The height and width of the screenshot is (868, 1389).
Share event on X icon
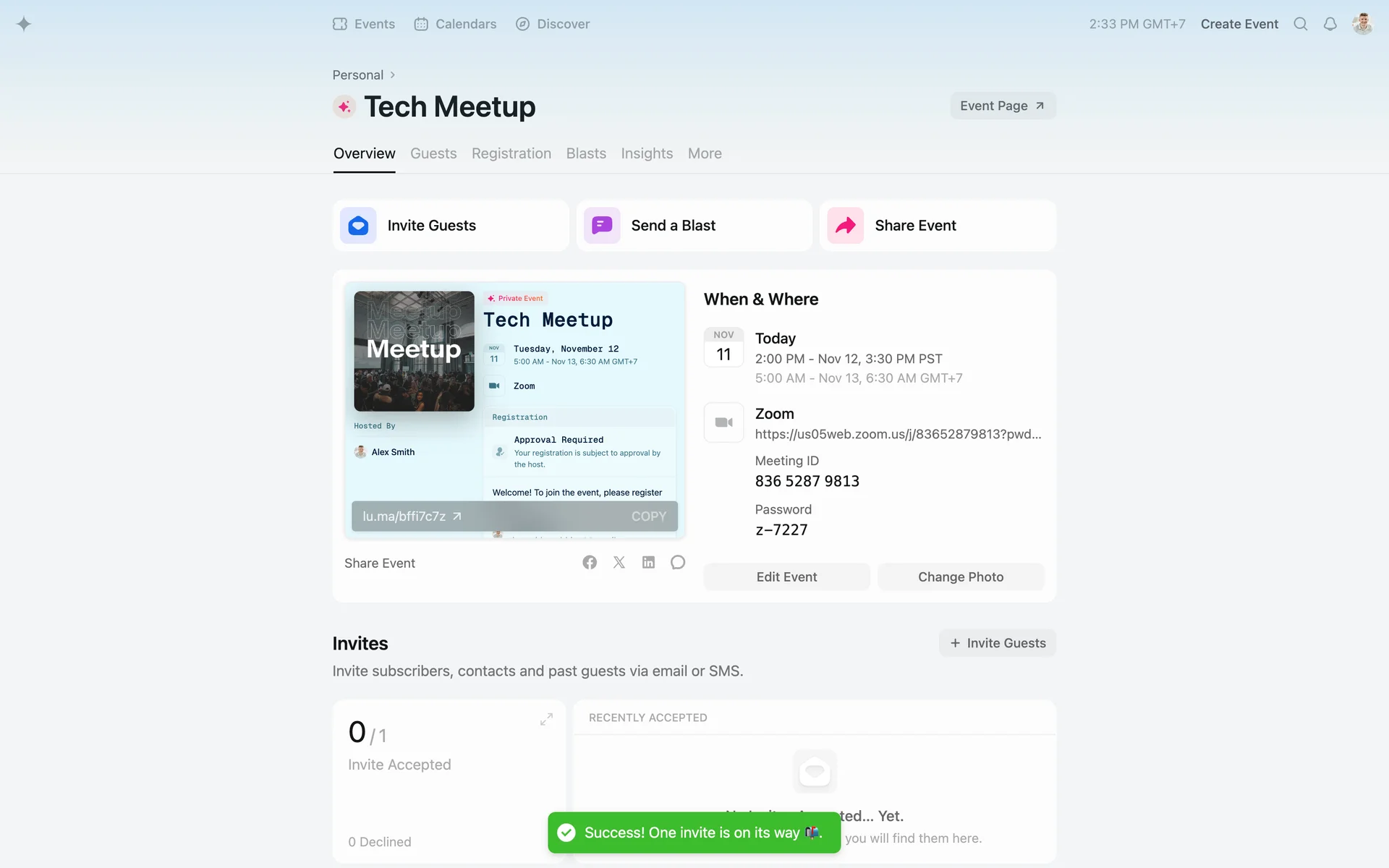pos(619,562)
